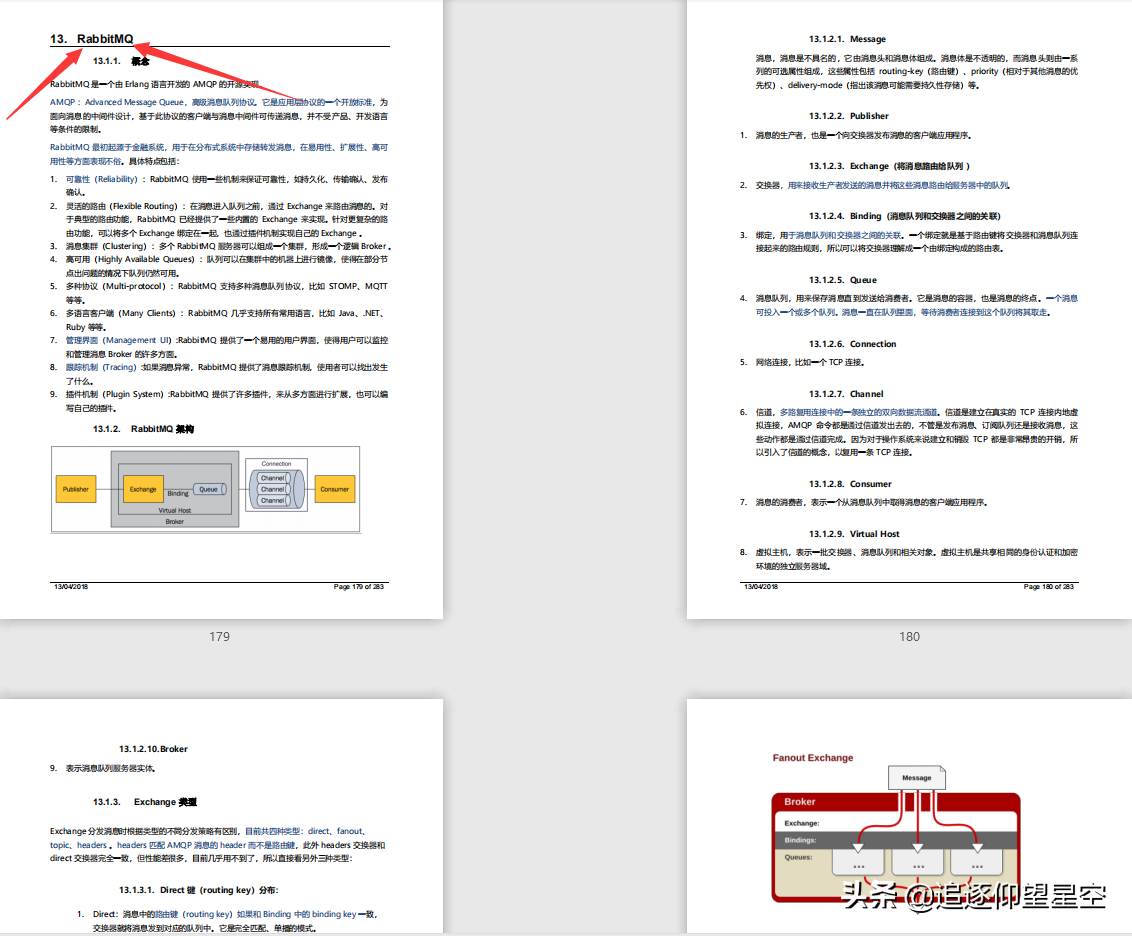Click the page number label '179'
Screen dimensions: 1132x936
click(x=219, y=637)
